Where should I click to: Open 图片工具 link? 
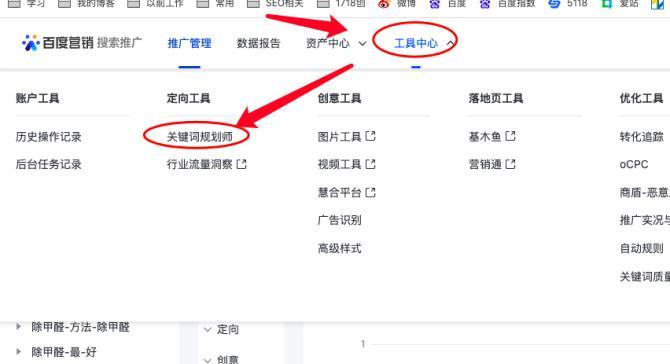click(339, 137)
